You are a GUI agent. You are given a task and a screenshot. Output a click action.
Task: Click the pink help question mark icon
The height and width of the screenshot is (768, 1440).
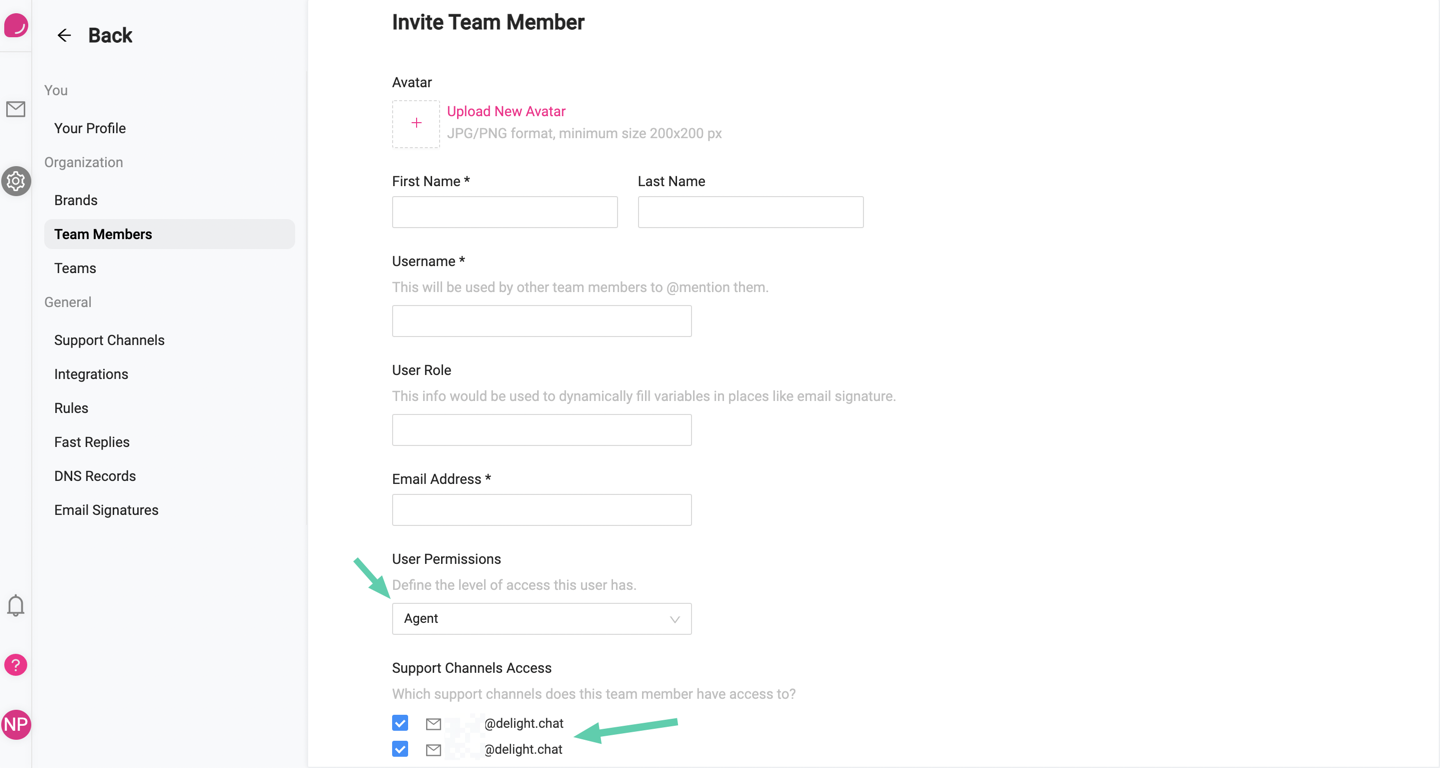tap(16, 665)
